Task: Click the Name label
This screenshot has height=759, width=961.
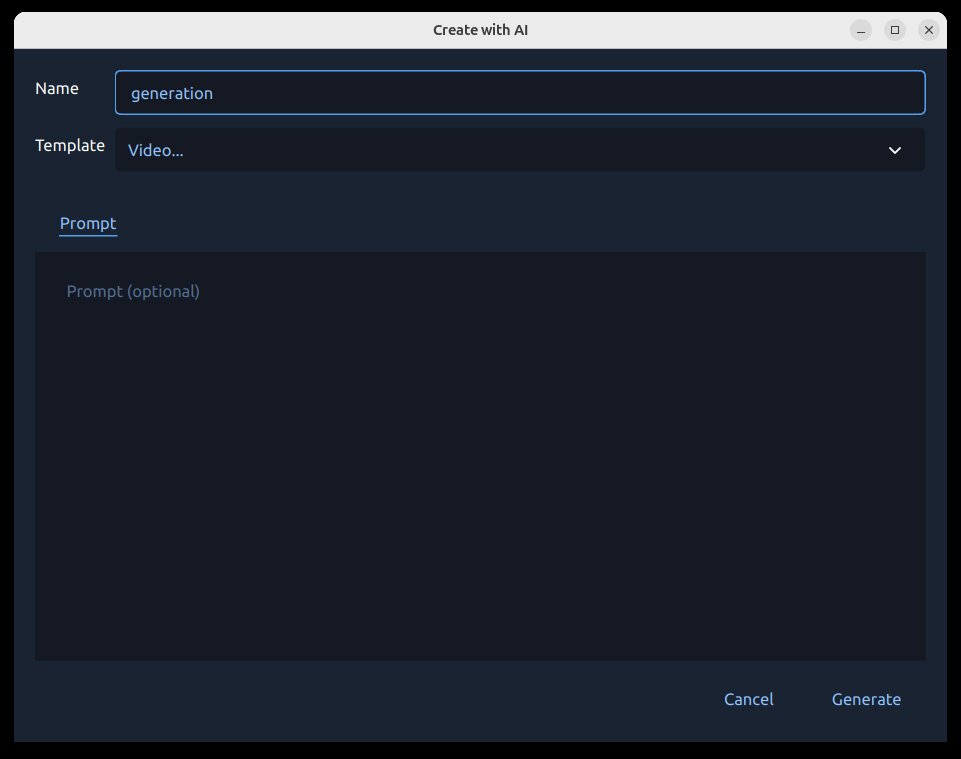Action: 57,88
